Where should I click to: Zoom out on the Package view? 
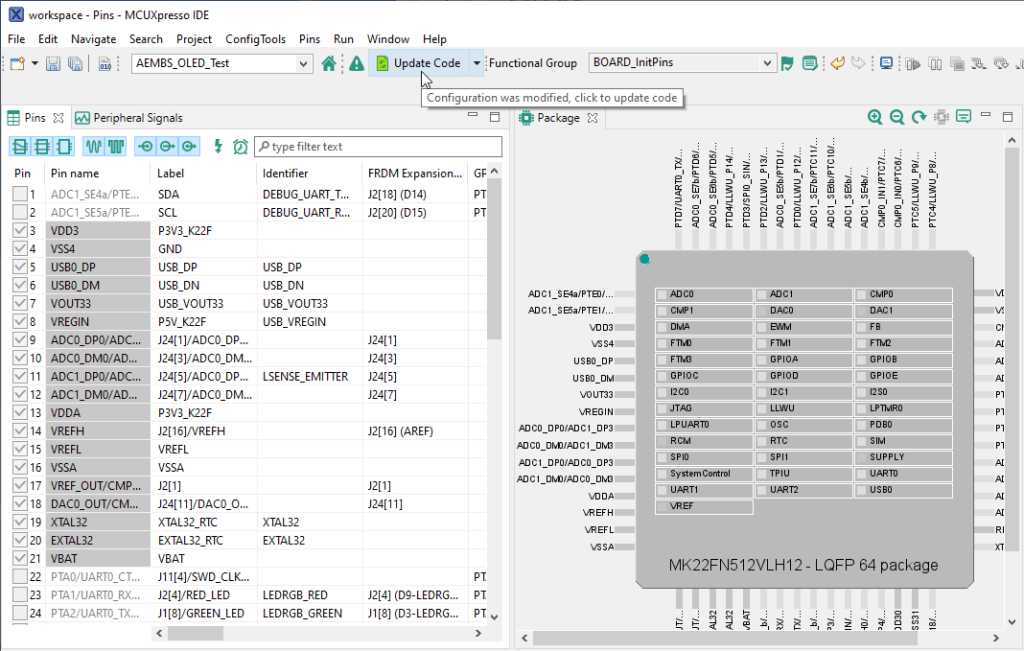tap(897, 117)
